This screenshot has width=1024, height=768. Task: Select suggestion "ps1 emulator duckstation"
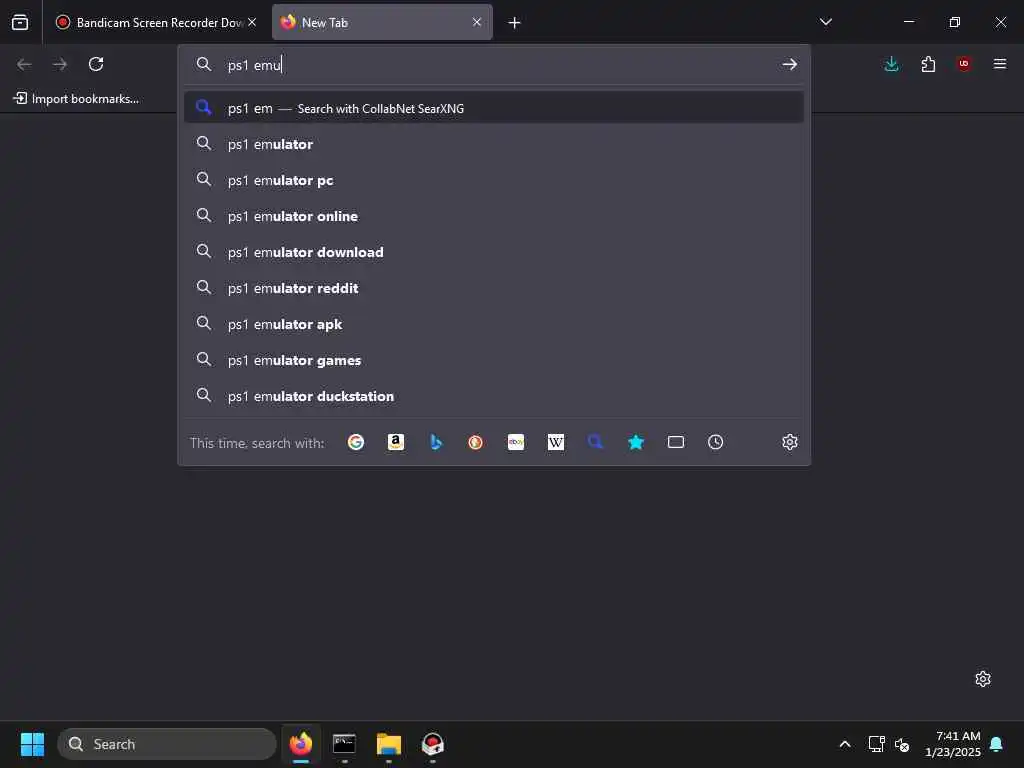click(x=494, y=396)
